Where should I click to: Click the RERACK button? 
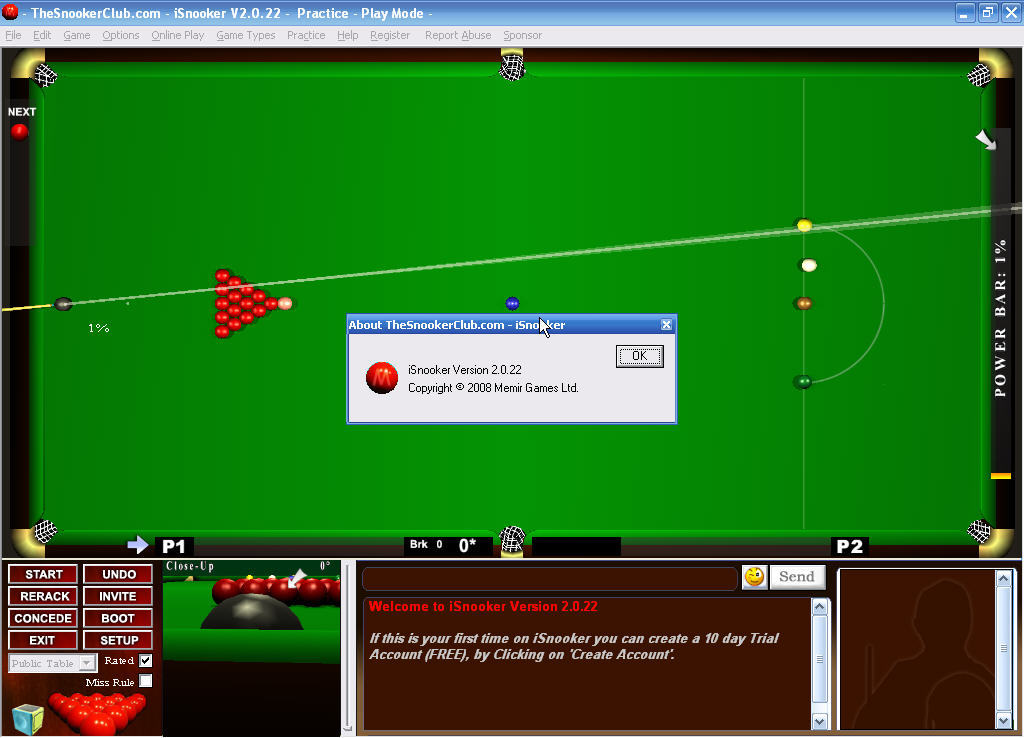pyautogui.click(x=43, y=596)
